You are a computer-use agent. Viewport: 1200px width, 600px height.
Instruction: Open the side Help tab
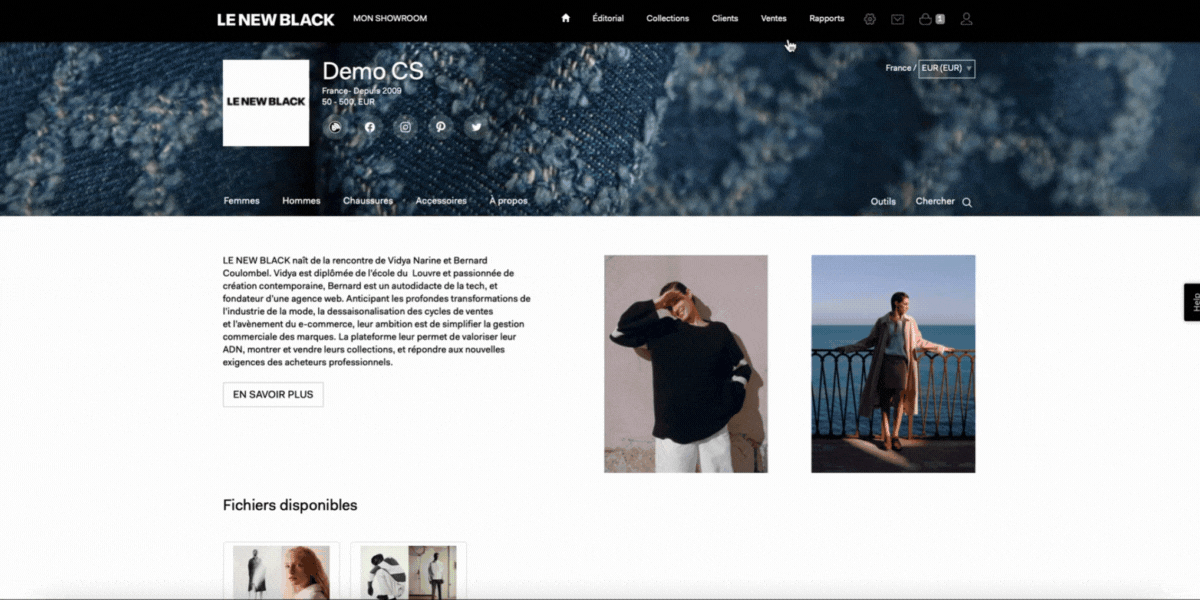(1192, 302)
